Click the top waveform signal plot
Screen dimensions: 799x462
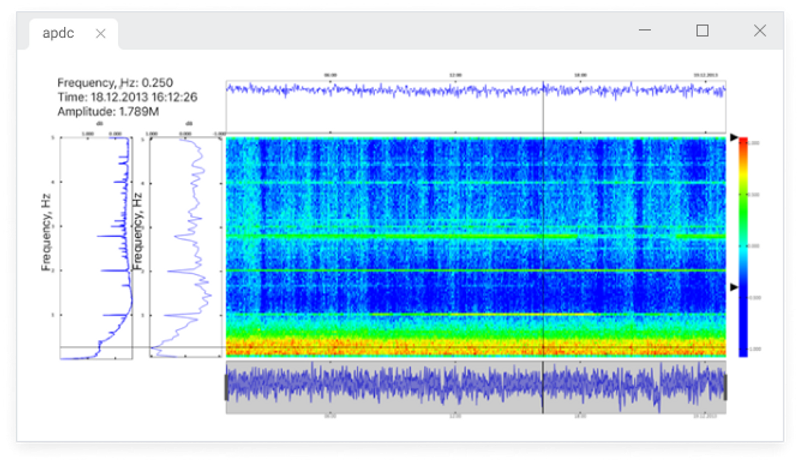tap(476, 106)
